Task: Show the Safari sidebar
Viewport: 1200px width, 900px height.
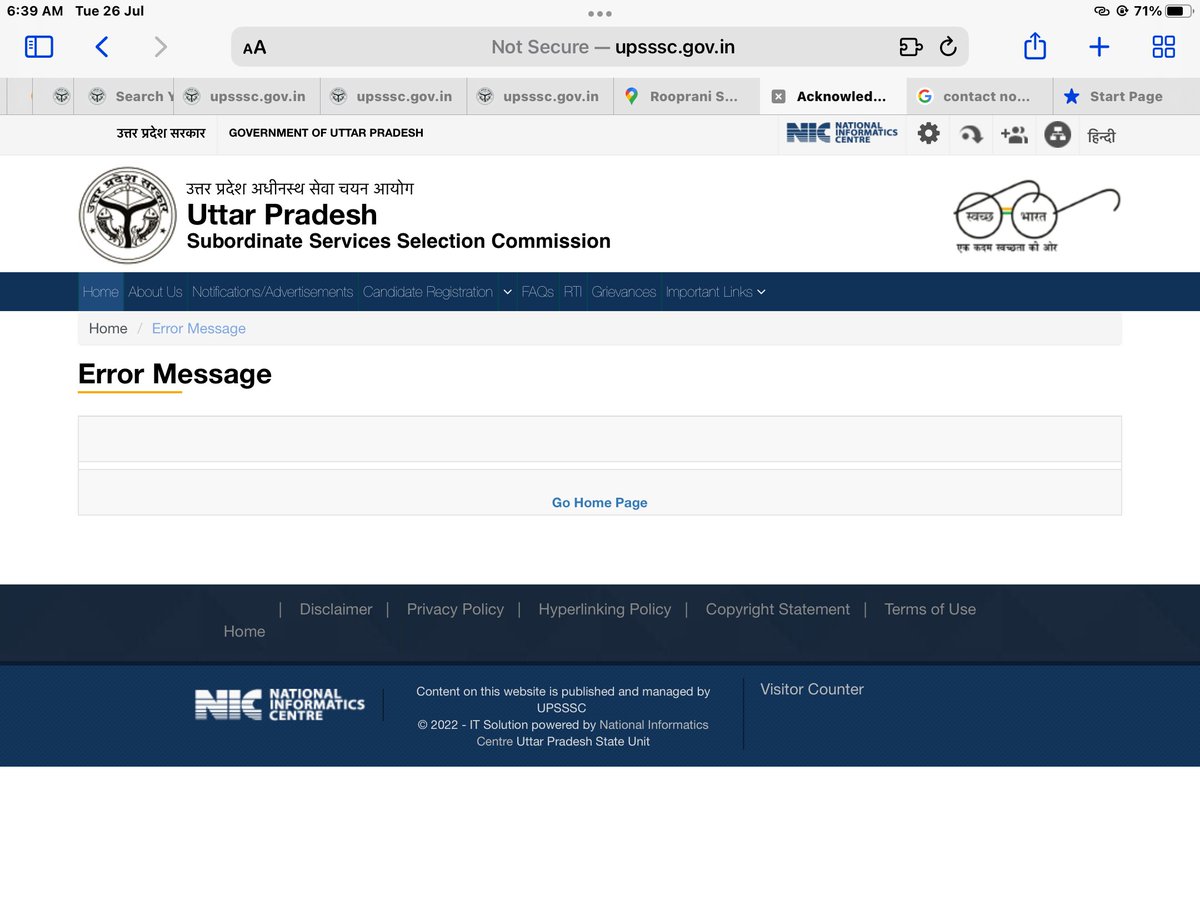Action: [x=39, y=46]
